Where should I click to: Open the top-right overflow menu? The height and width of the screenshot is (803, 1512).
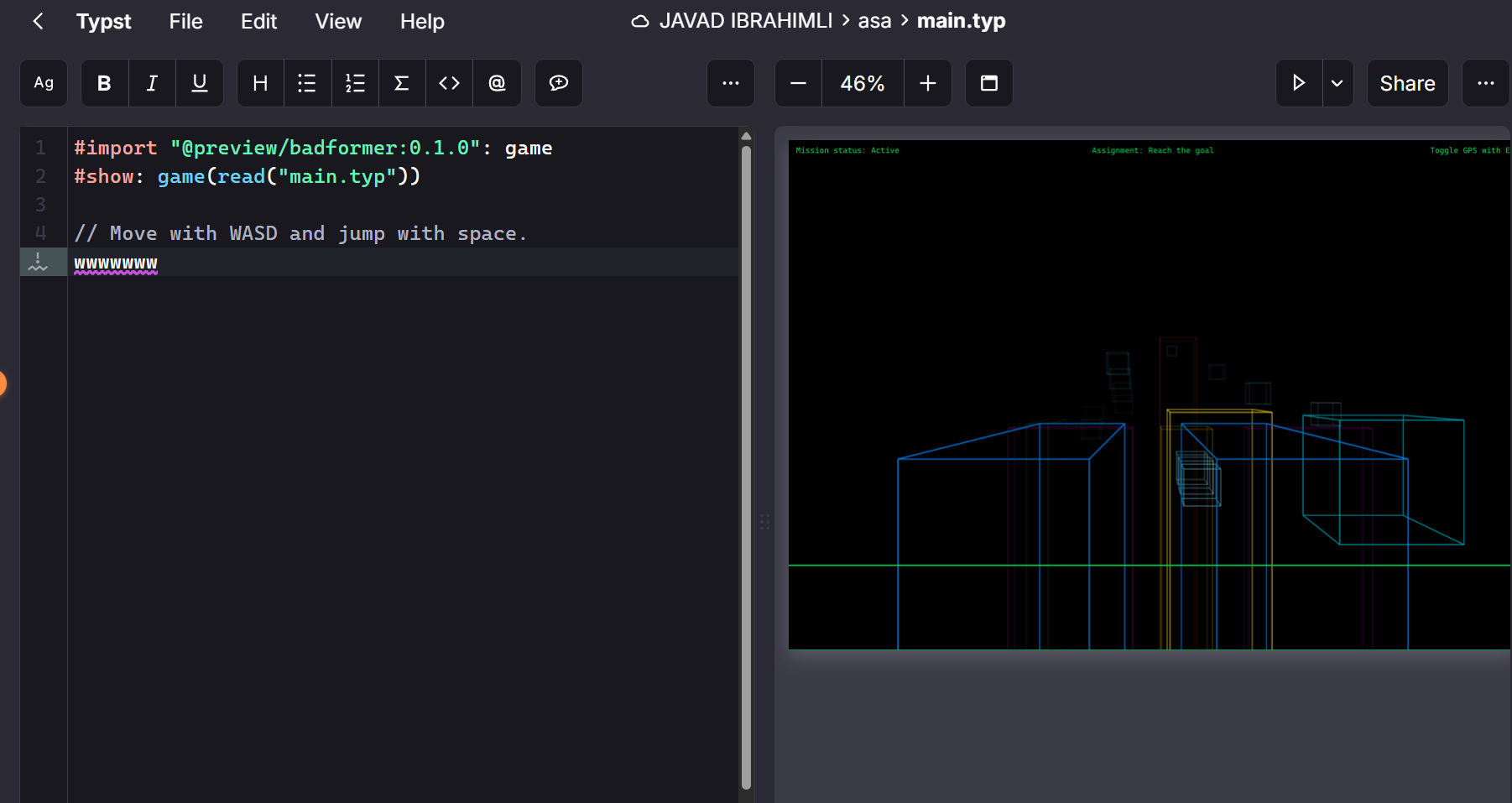[x=1486, y=83]
